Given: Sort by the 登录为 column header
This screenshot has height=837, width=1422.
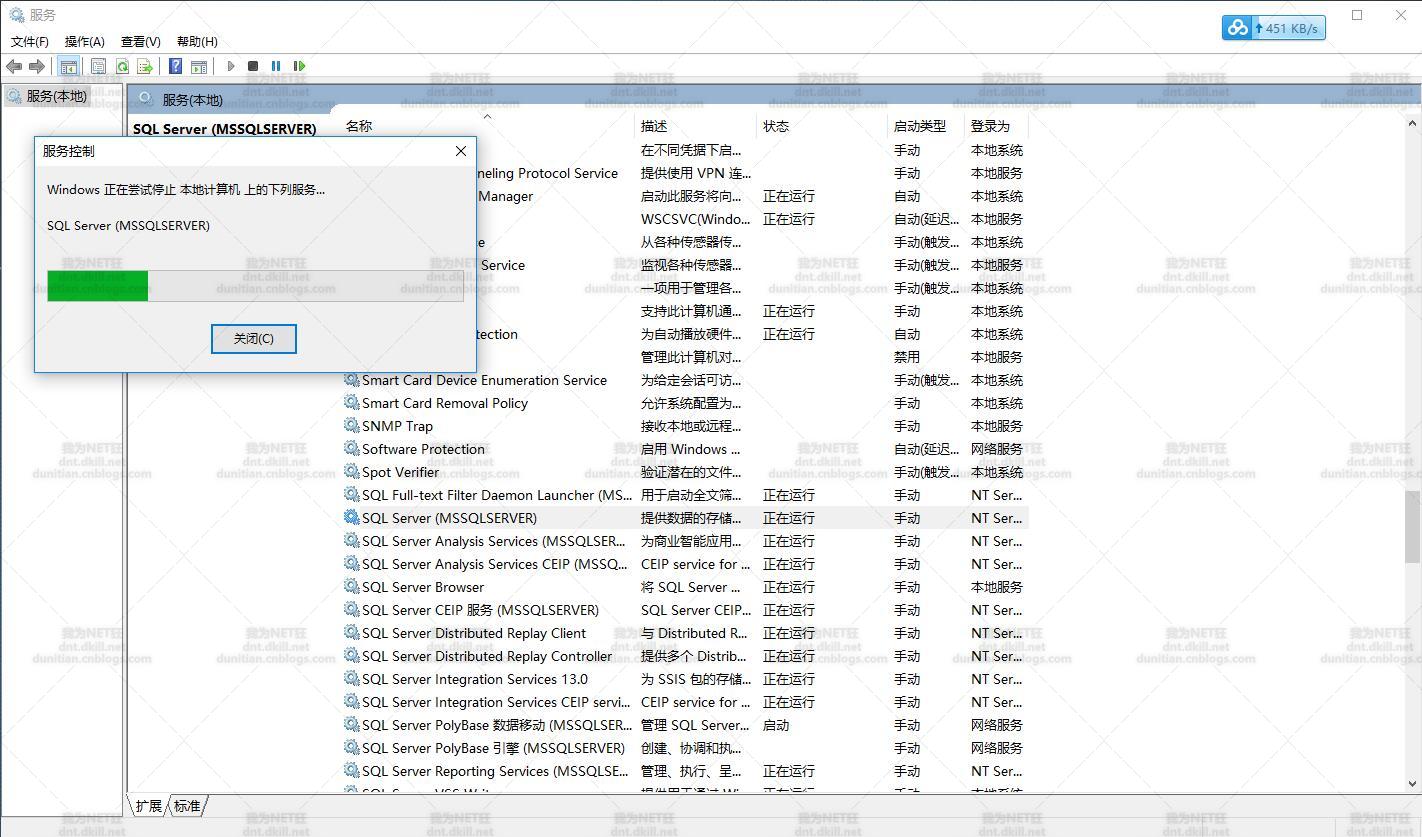Looking at the screenshot, I should click(997, 126).
